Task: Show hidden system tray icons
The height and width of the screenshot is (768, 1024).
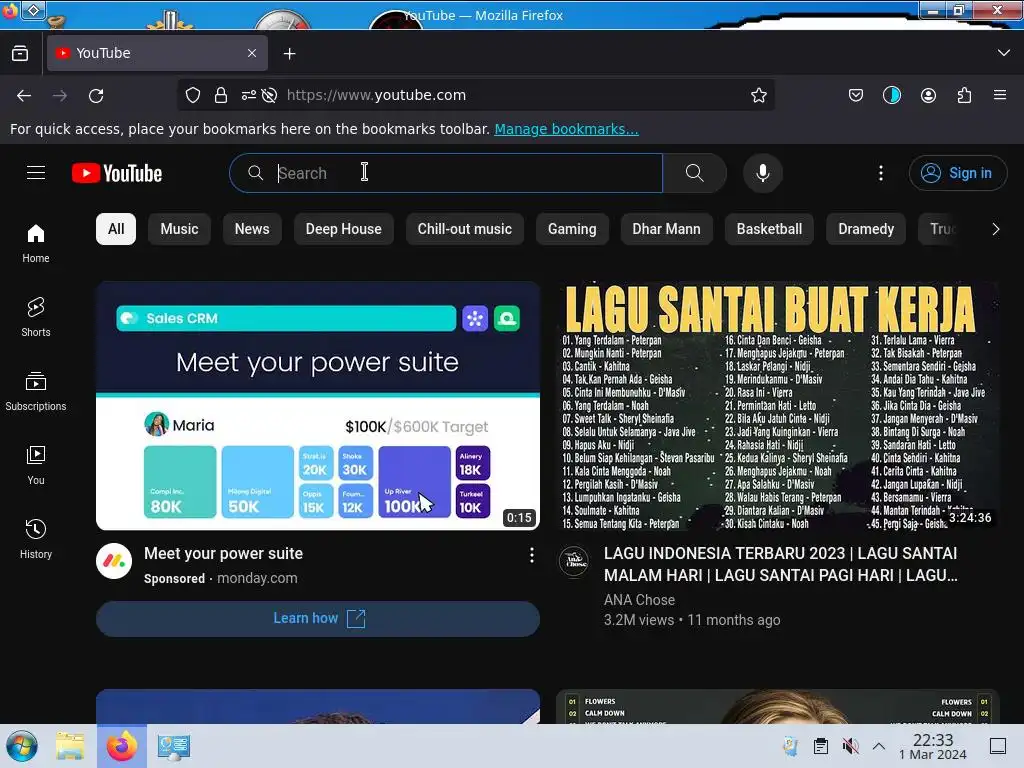Action: [x=879, y=746]
